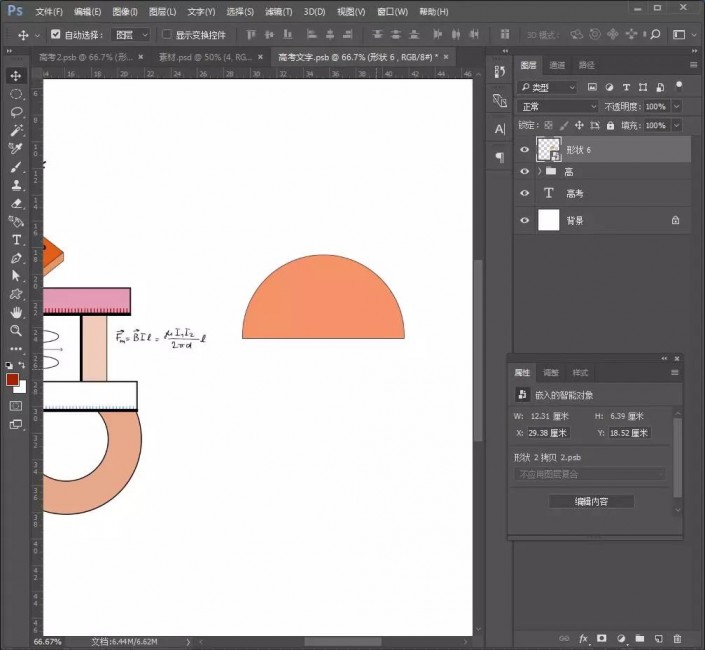Screen dimensions: 705x650
Task: Select the Horizontal Type tool
Action: point(16,240)
